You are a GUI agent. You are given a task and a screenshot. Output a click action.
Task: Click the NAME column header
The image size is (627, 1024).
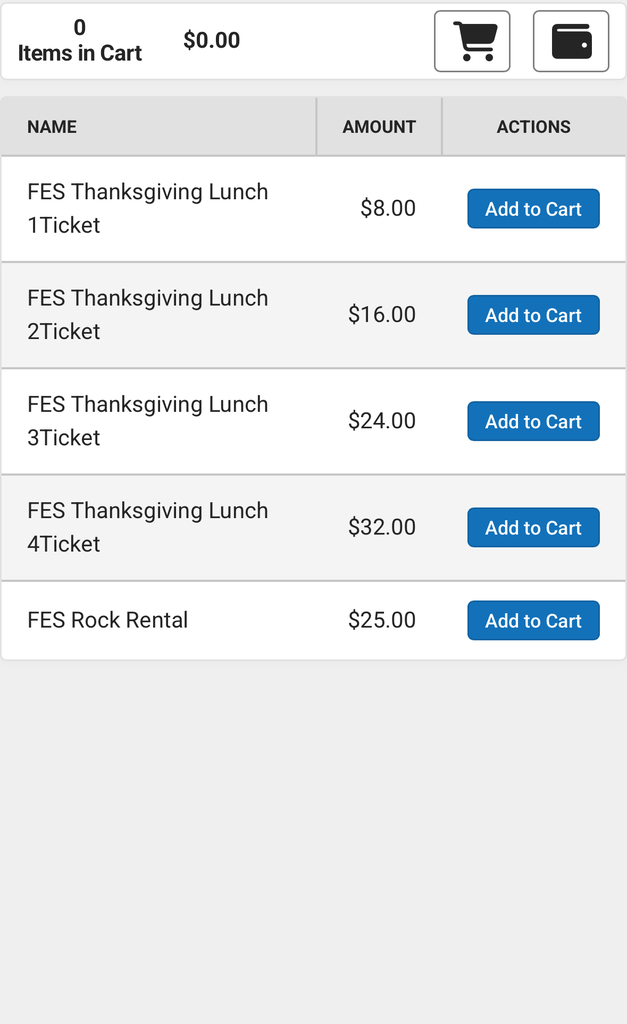(52, 127)
